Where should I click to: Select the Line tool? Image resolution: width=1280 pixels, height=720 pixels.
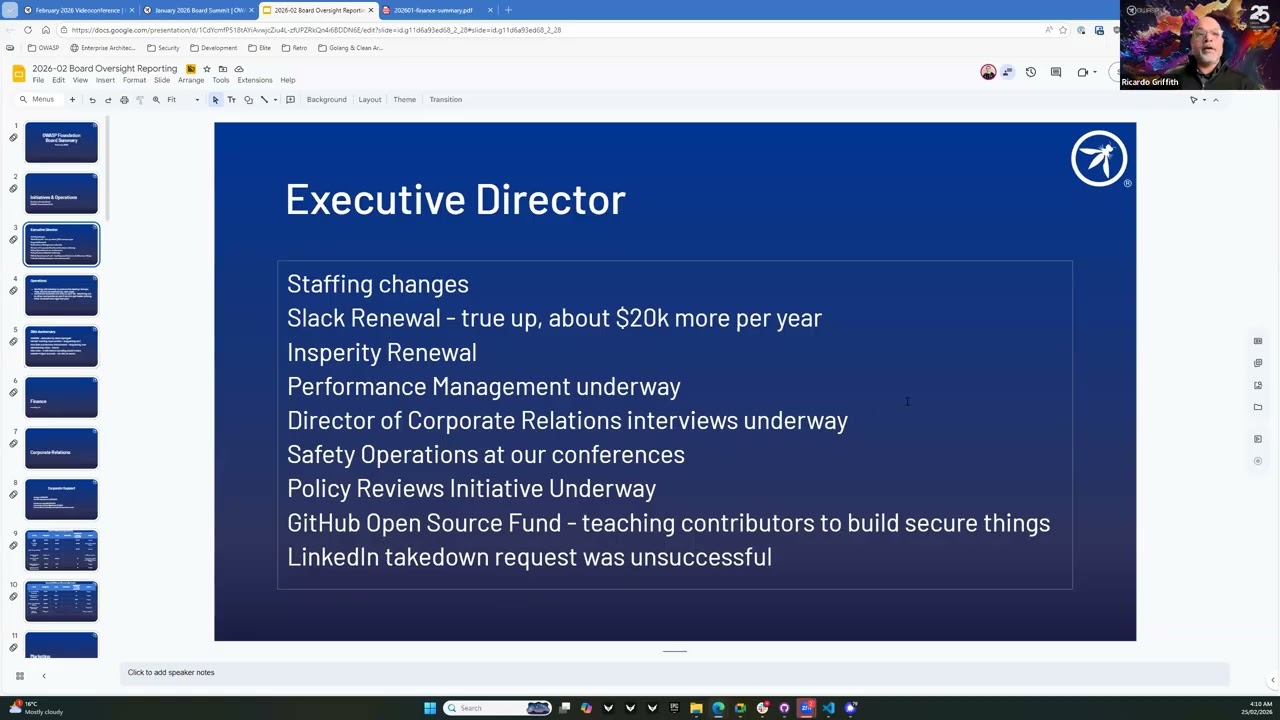[x=264, y=100]
